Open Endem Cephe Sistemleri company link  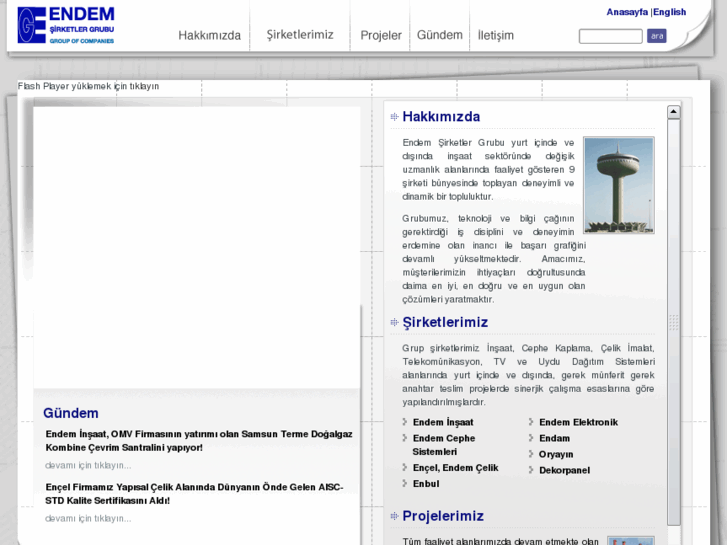pos(444,445)
